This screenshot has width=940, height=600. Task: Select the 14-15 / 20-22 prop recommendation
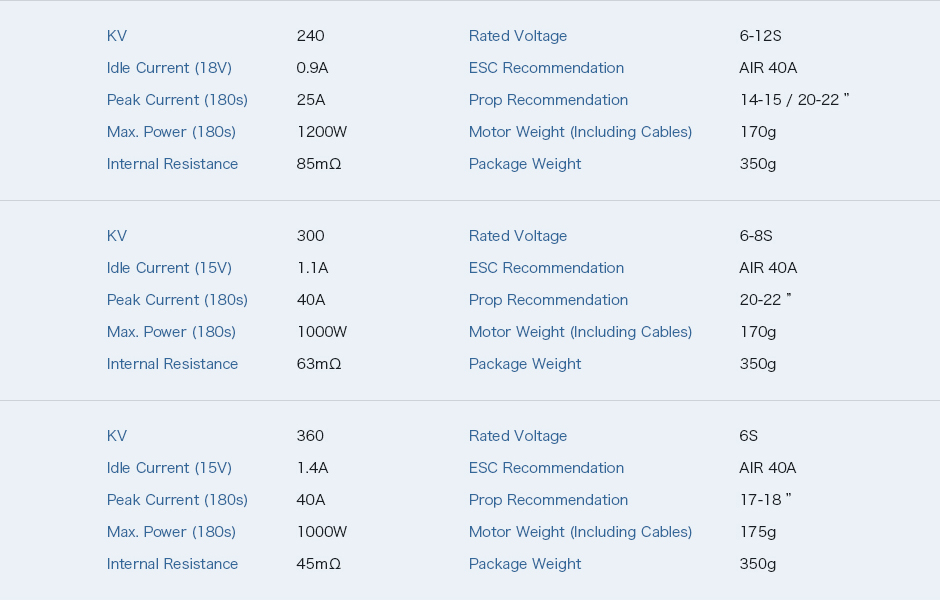(x=794, y=100)
